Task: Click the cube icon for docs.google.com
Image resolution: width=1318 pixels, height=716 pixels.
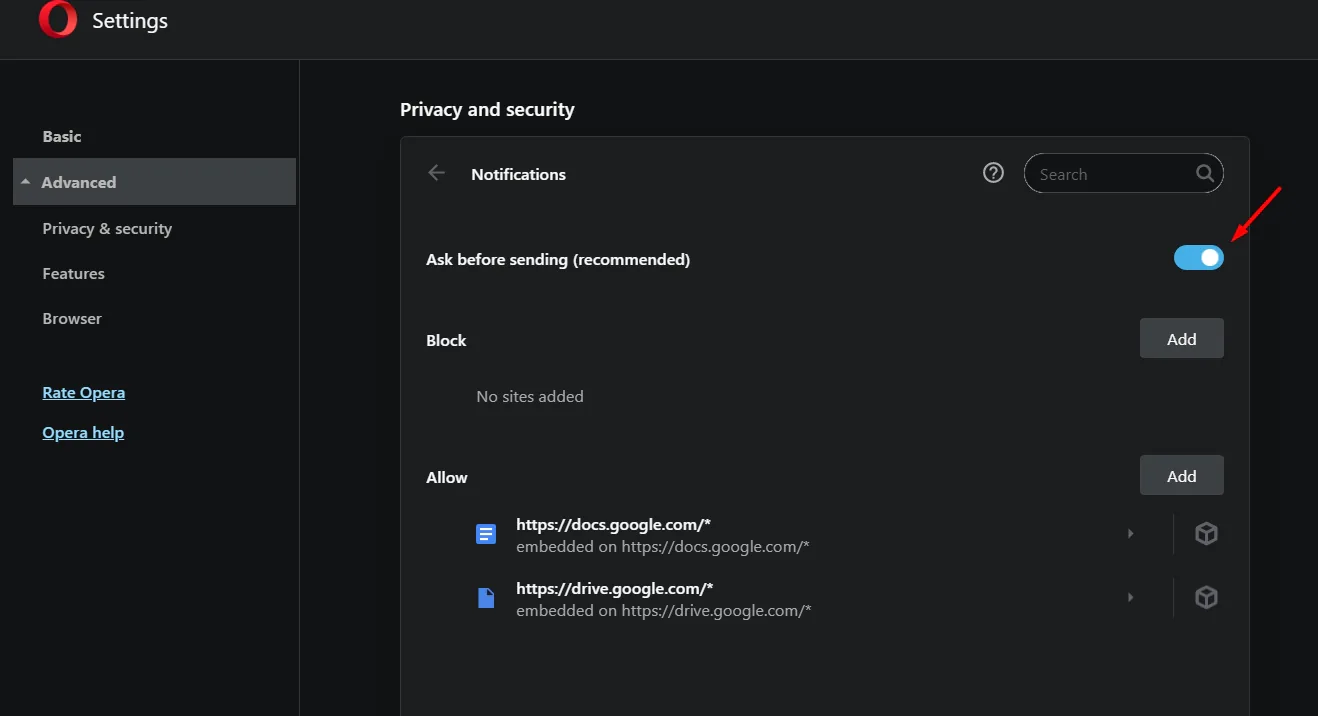Action: [x=1207, y=534]
